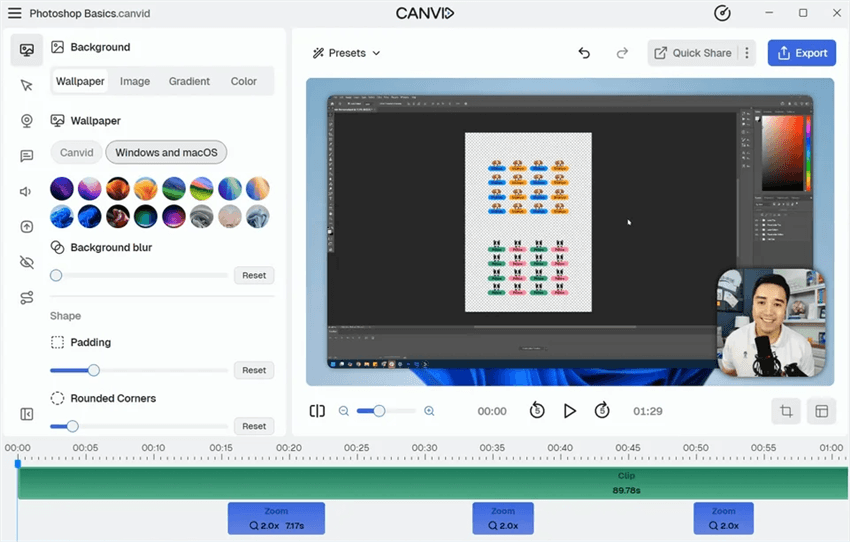The height and width of the screenshot is (542, 850).
Task: Open the Audio settings sidebar icon
Action: pos(25,191)
